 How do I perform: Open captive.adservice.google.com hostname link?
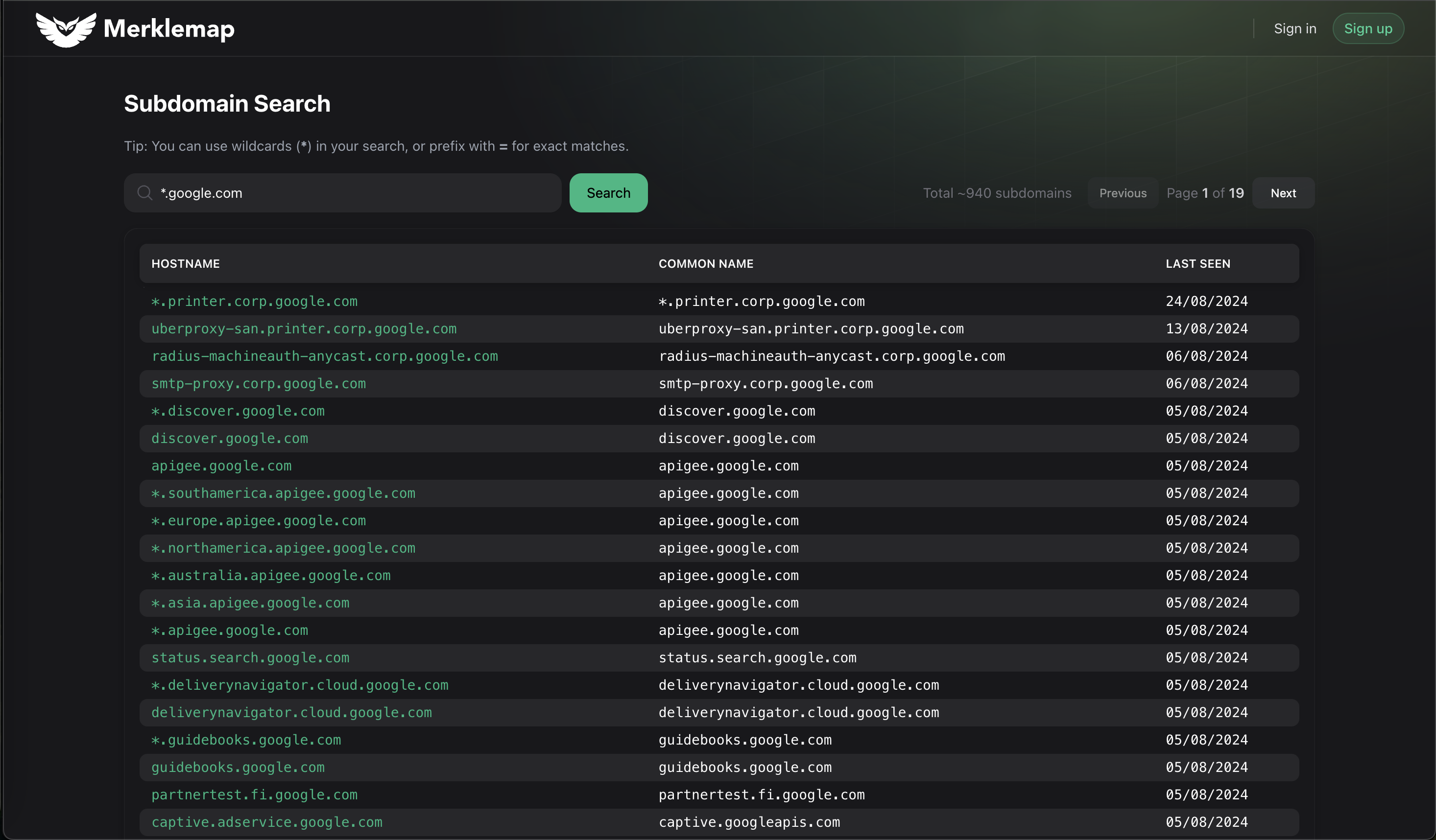click(x=267, y=822)
